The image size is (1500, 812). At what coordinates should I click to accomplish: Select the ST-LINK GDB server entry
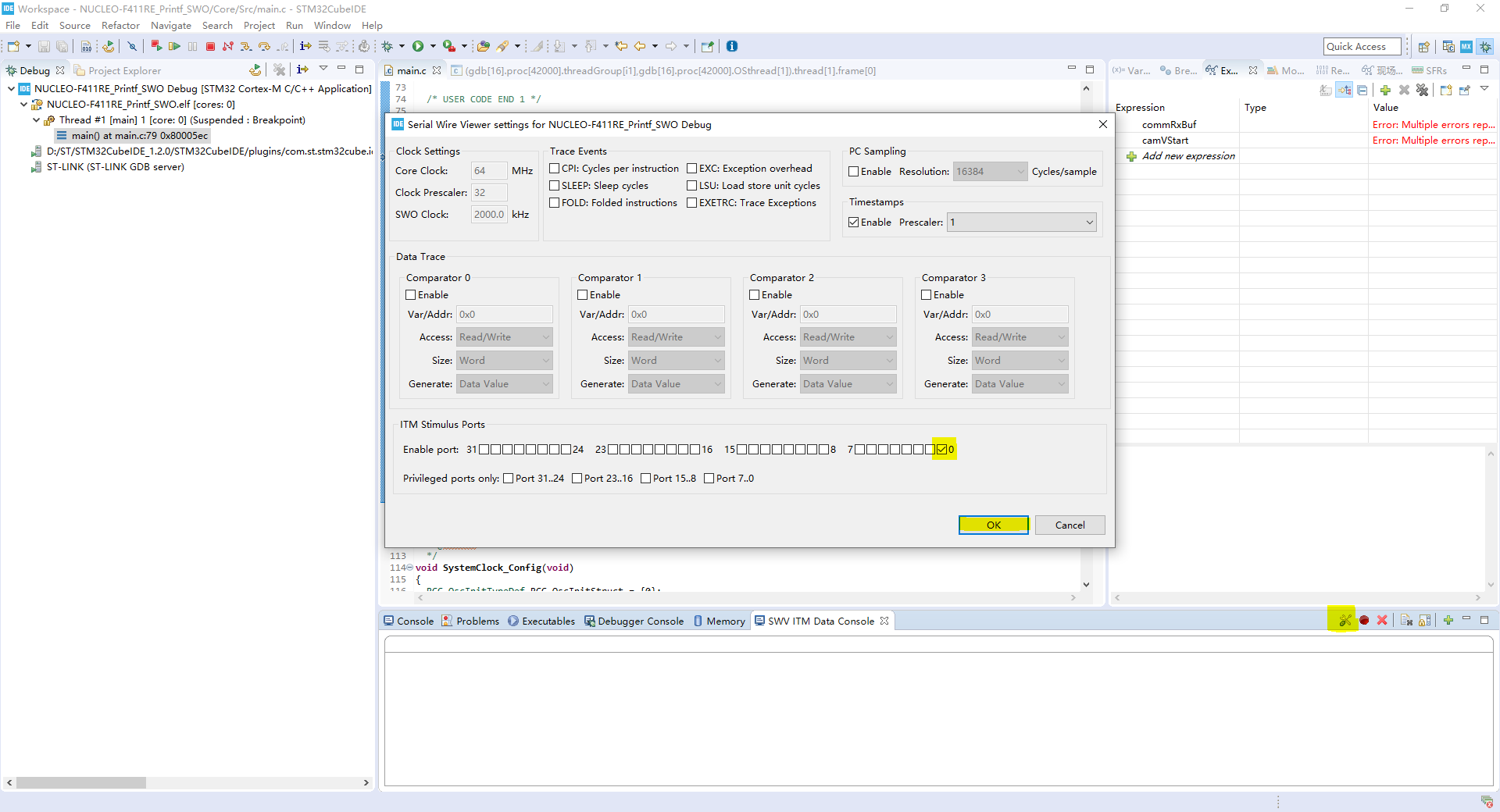click(x=116, y=167)
